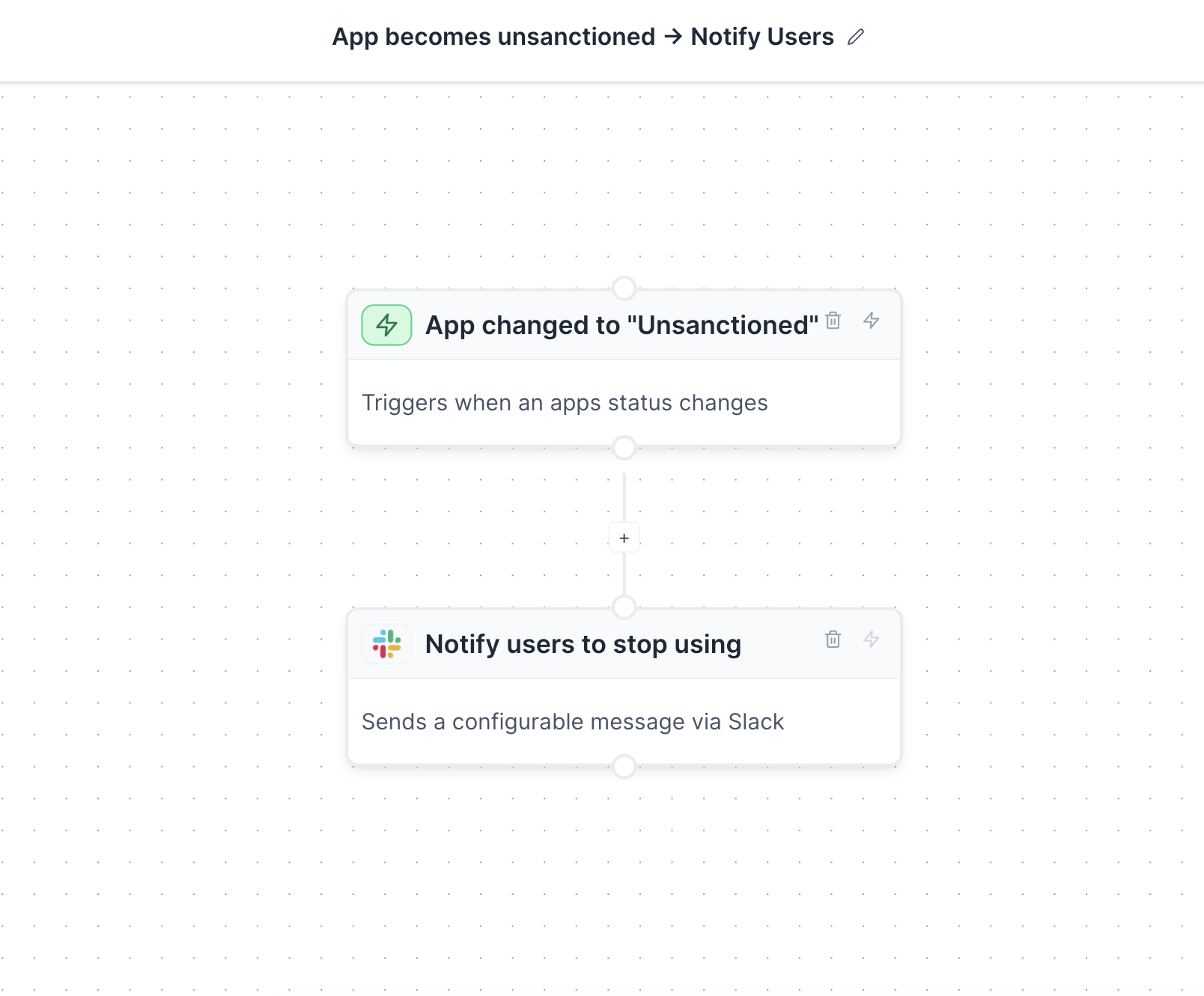The width and height of the screenshot is (1204, 996).
Task: Click the pencil icon to rename the workflow
Action: [856, 37]
